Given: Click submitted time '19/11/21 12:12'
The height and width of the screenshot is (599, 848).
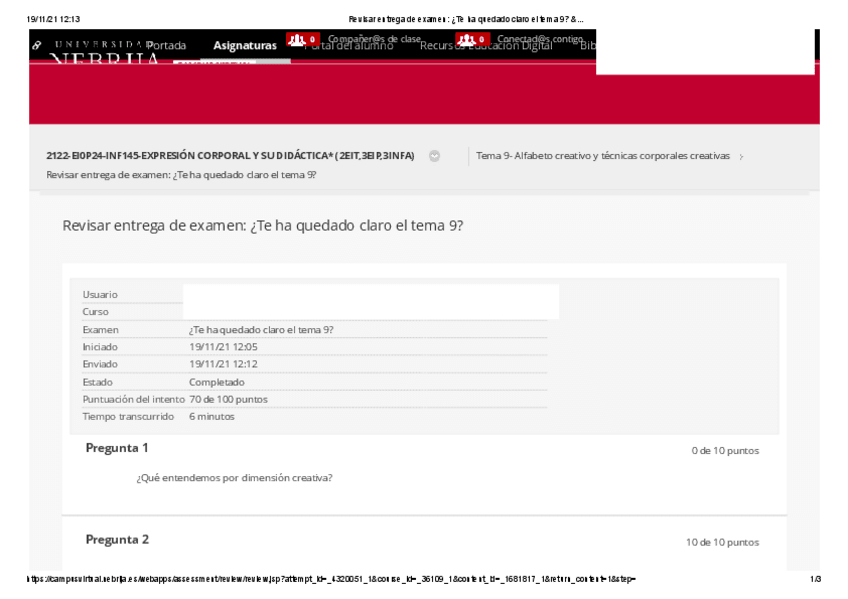Looking at the screenshot, I should (223, 364).
